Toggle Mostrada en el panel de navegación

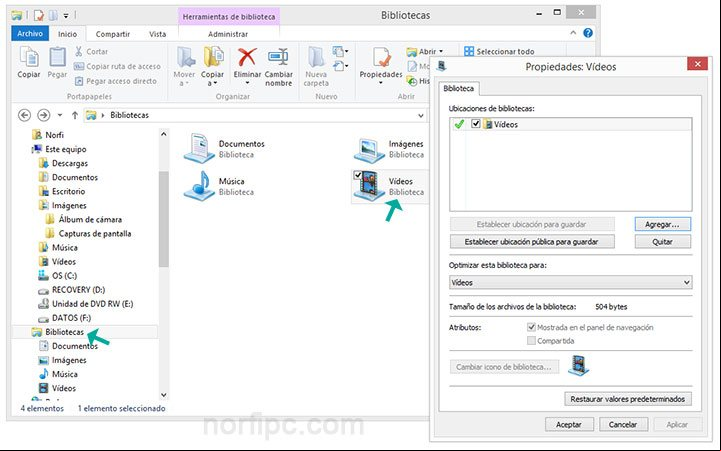click(532, 327)
